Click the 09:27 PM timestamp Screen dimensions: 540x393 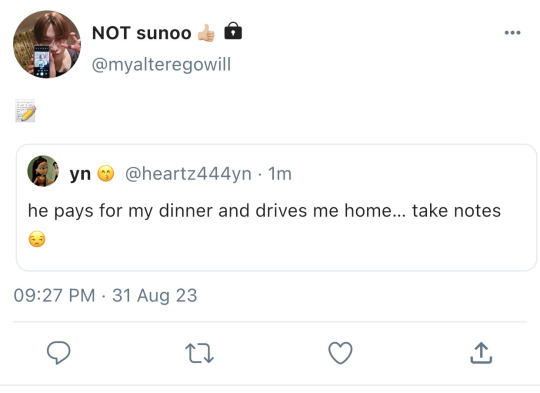tap(54, 296)
